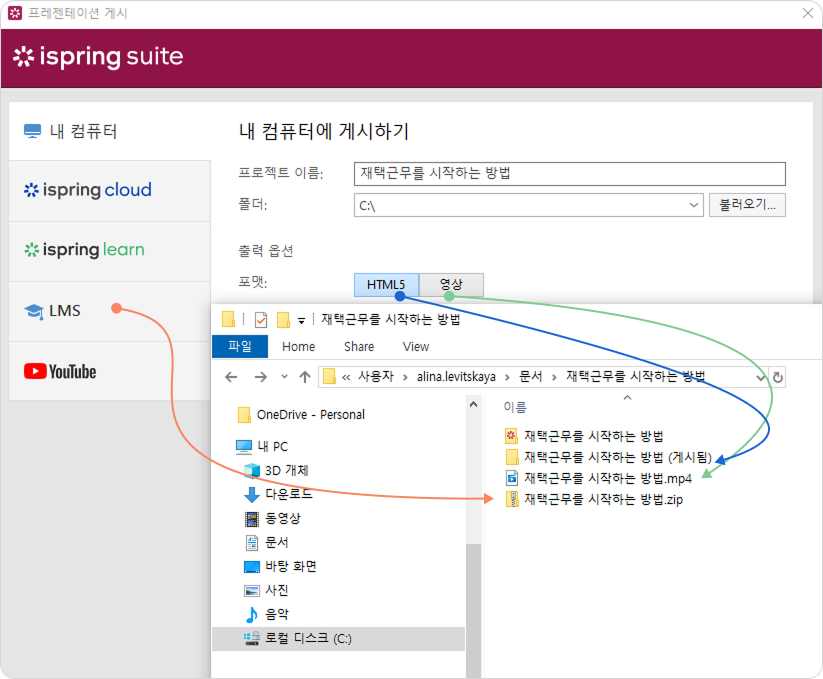The image size is (823, 679).
Task: Open 다운로드 folder in navigation pane
Action: [289, 494]
